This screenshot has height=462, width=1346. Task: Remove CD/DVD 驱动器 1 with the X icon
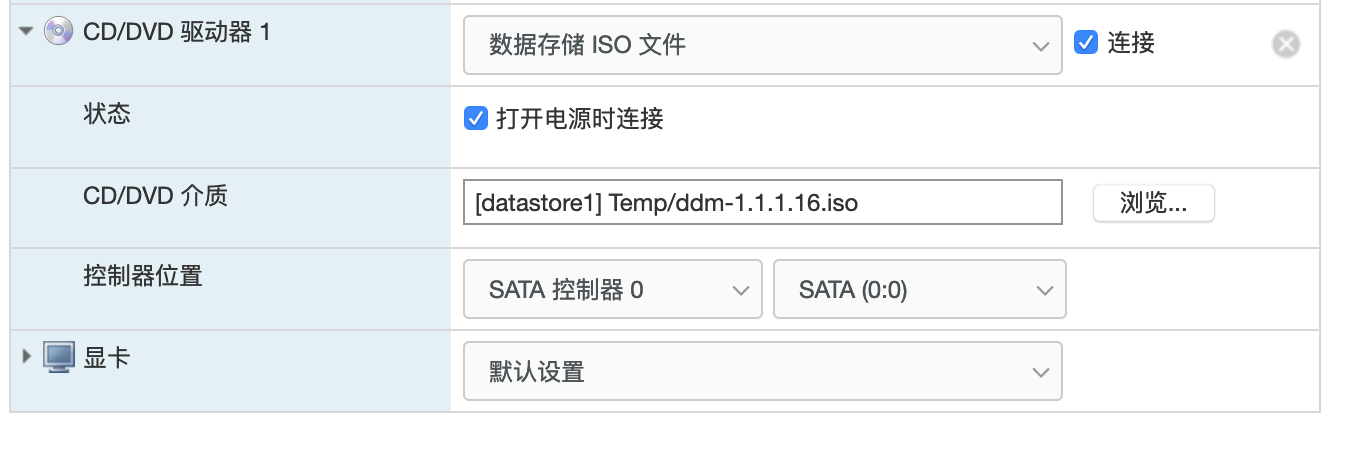[1286, 44]
